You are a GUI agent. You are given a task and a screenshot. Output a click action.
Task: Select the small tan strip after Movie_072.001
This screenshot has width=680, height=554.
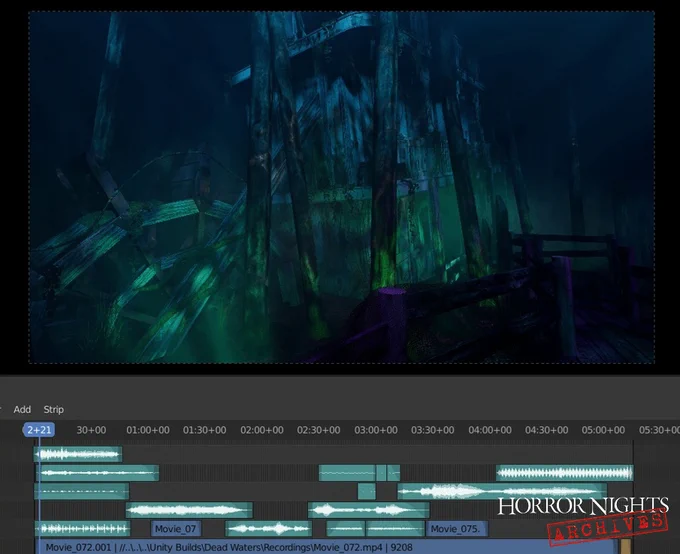625,547
